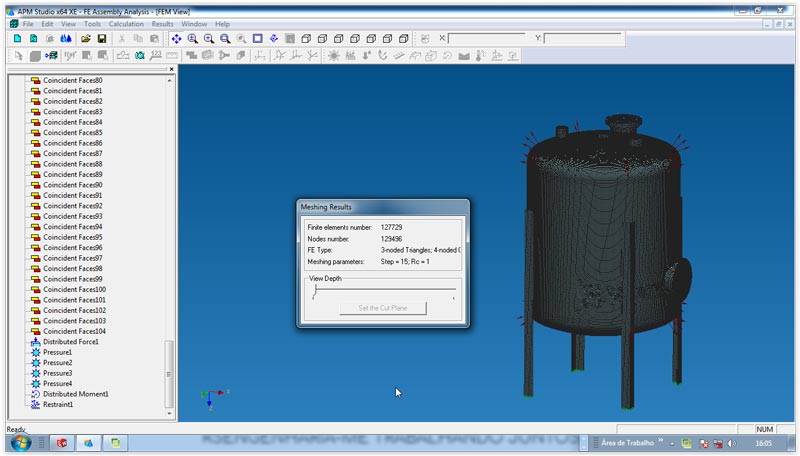The image size is (800, 456).
Task: Click the Save icon in toolbar
Action: click(x=102, y=38)
